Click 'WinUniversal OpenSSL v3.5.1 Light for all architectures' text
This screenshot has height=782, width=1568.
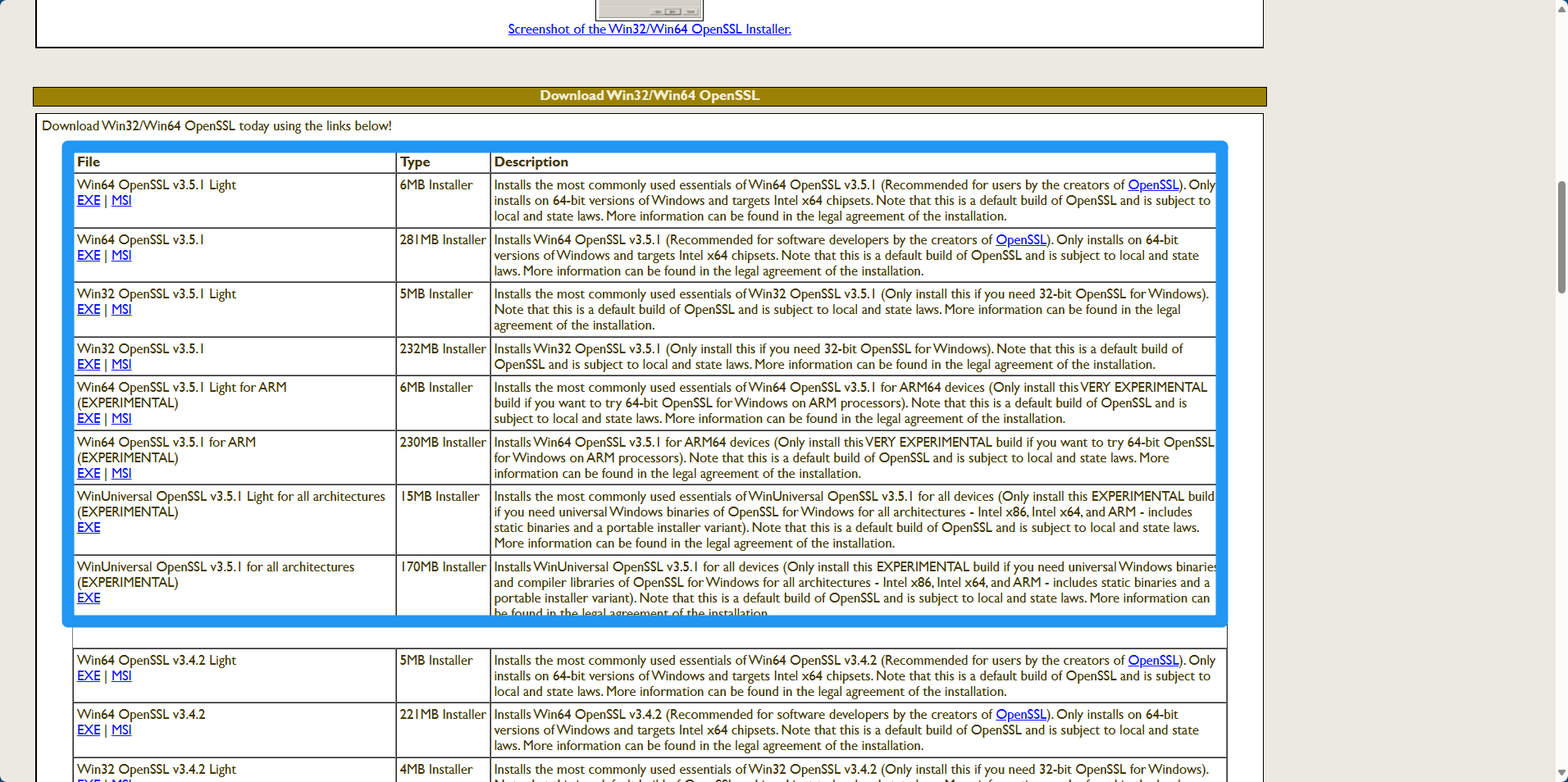click(x=231, y=496)
